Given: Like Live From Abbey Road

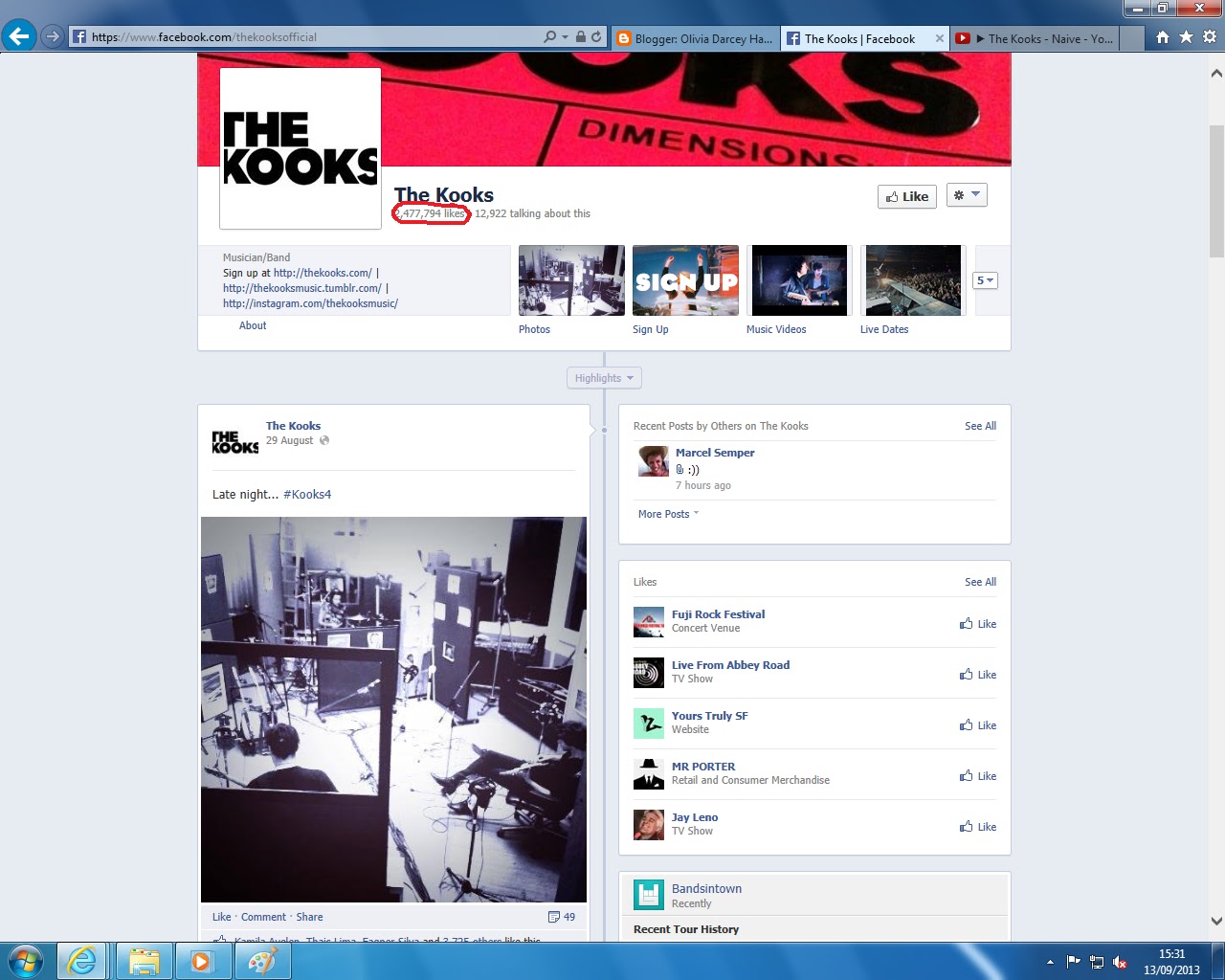Looking at the screenshot, I should (978, 675).
